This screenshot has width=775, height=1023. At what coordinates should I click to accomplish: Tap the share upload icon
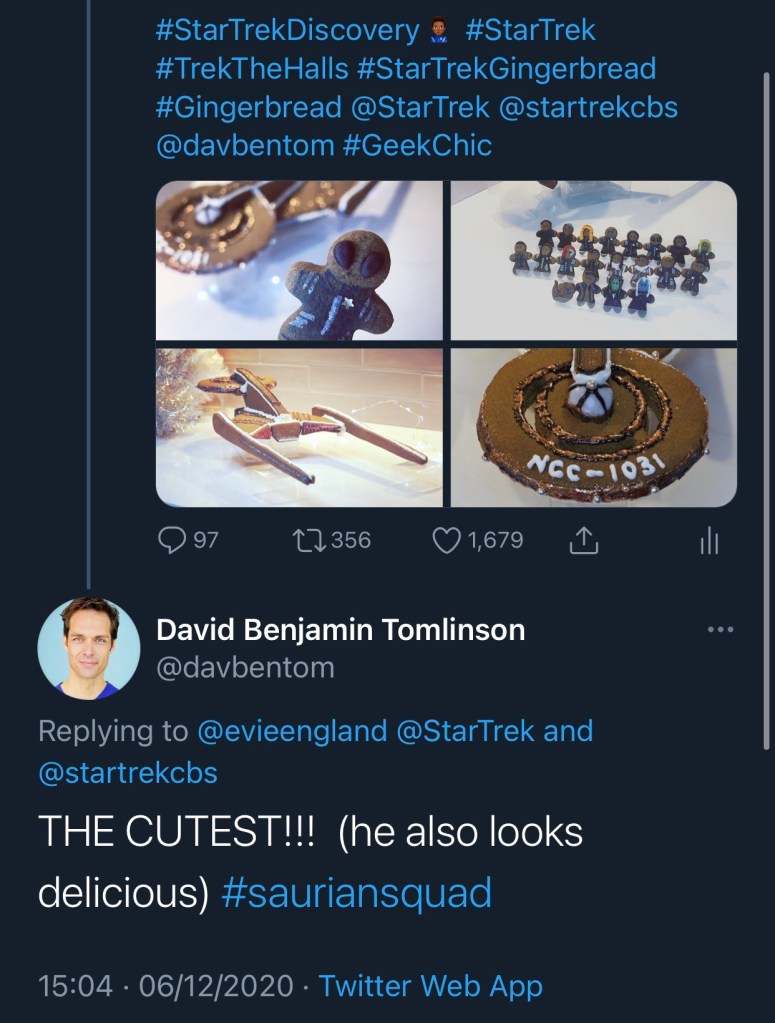click(x=582, y=541)
